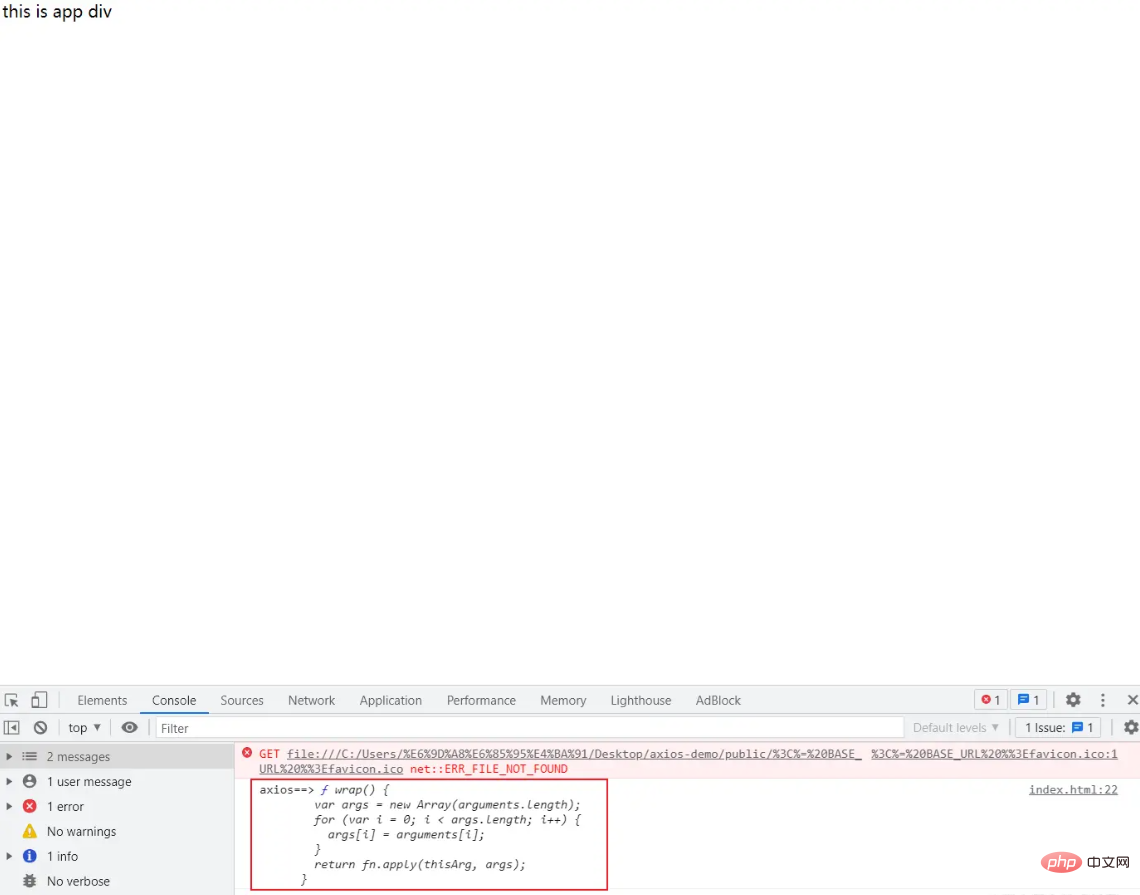Open the Sources tab
The width and height of the screenshot is (1140, 895).
(x=242, y=700)
